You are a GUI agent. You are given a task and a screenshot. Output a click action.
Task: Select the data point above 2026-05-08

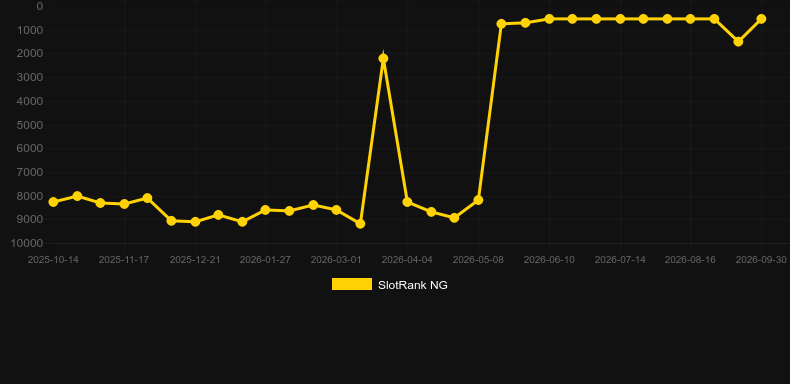tap(478, 200)
